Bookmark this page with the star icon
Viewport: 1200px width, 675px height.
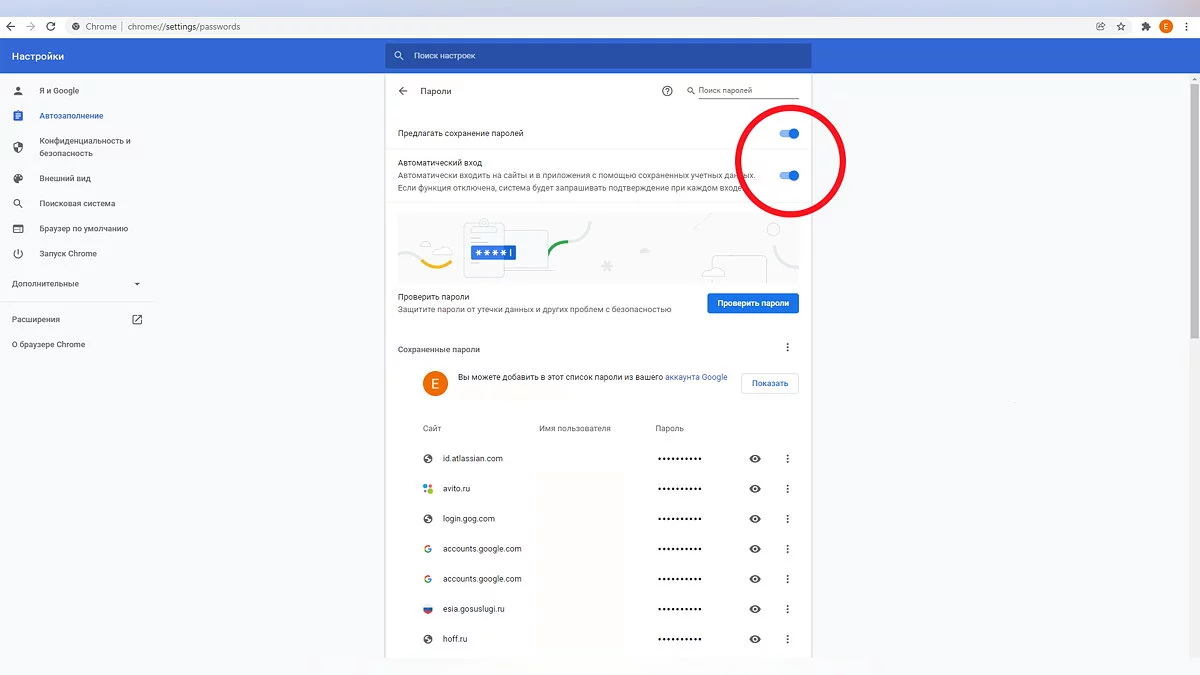(x=1121, y=26)
